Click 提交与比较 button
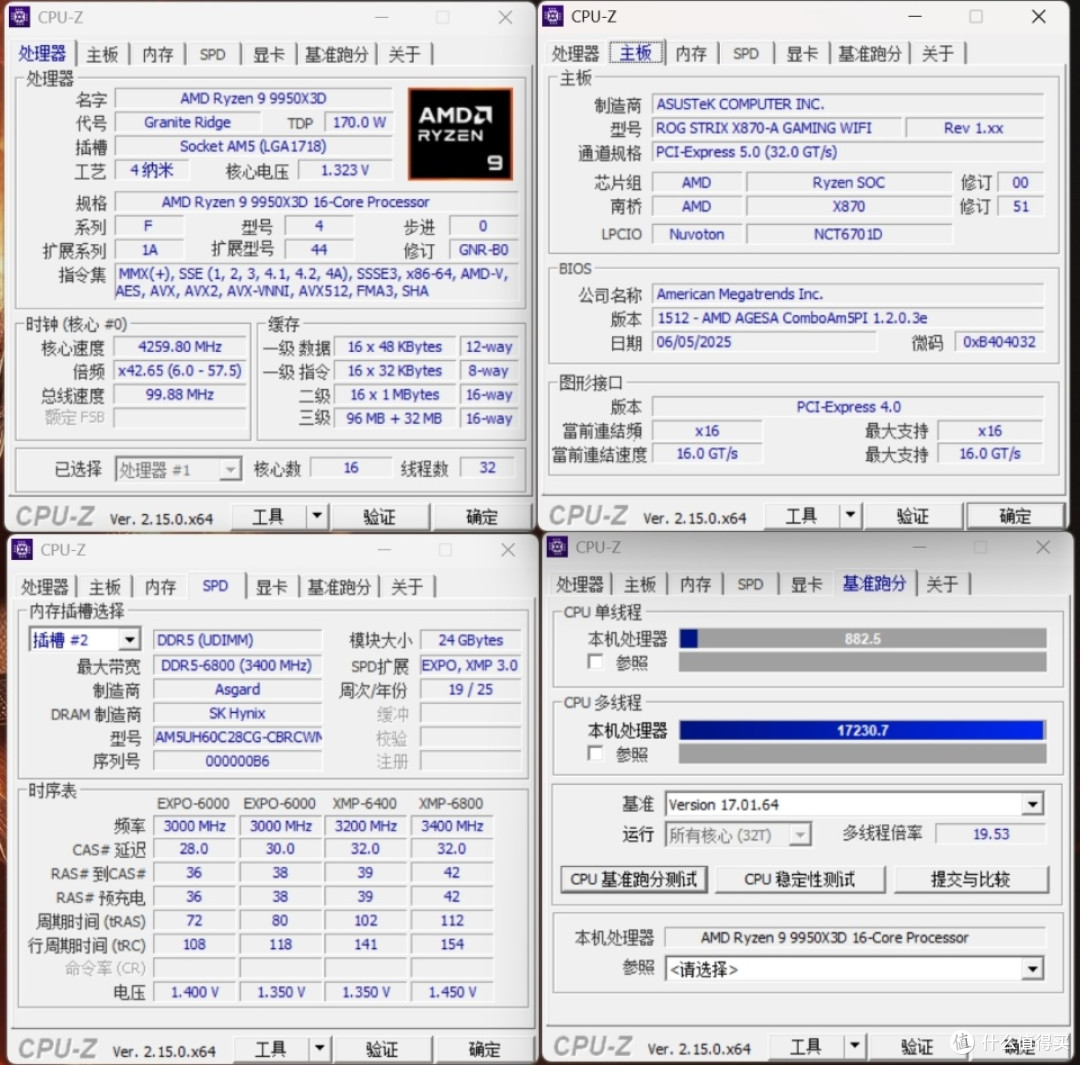The width and height of the screenshot is (1080, 1065). coord(970,879)
